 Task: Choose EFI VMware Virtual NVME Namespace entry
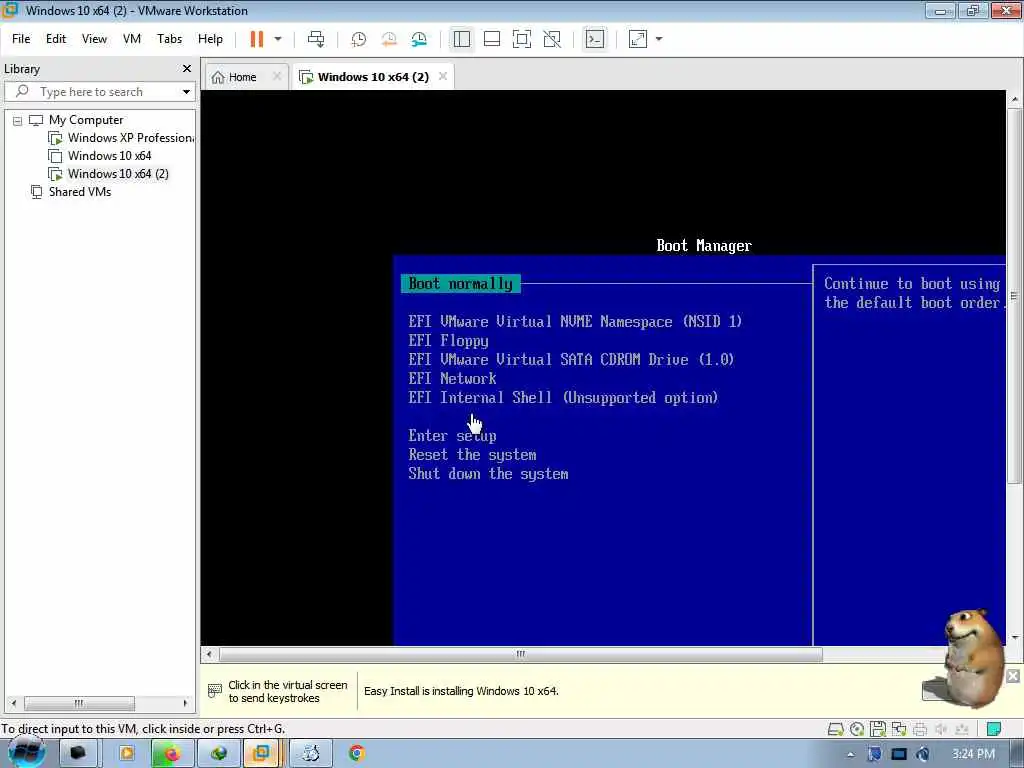coord(575,321)
